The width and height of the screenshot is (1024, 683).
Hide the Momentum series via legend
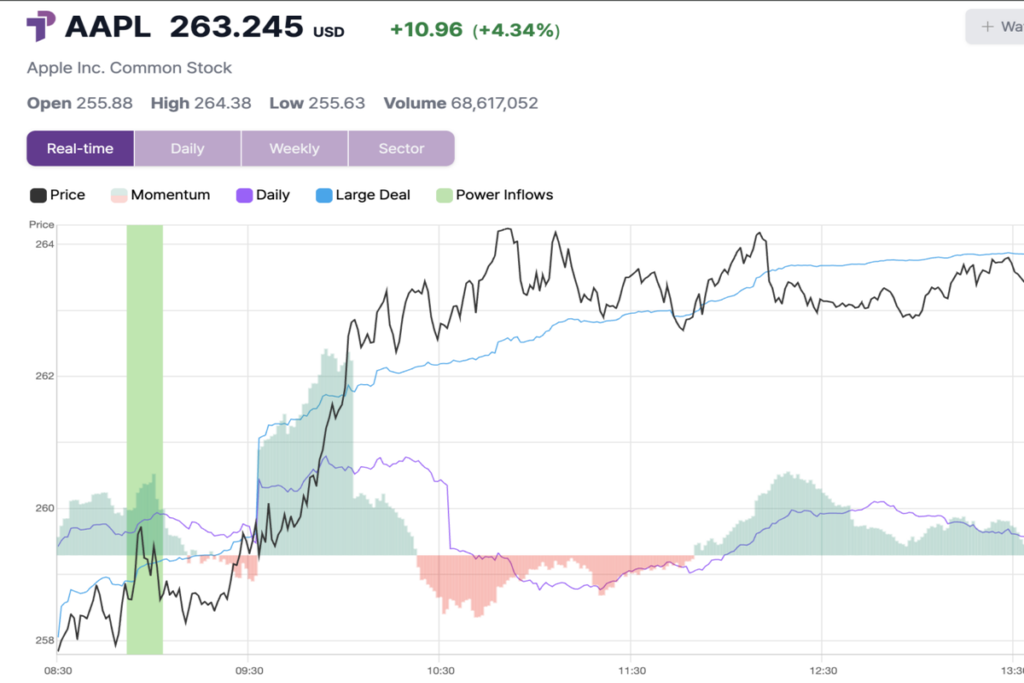click(x=160, y=195)
